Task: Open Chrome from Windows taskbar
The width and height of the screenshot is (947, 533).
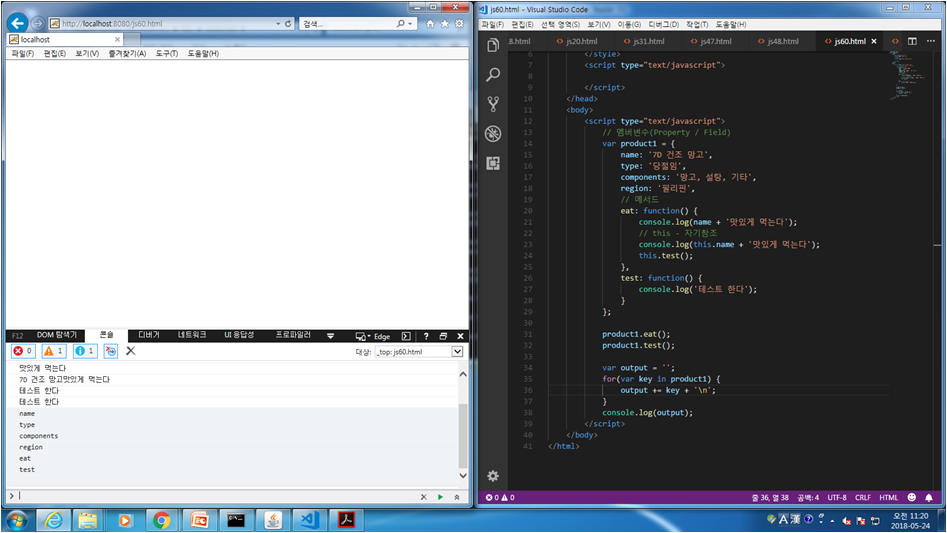Action: coord(161,520)
